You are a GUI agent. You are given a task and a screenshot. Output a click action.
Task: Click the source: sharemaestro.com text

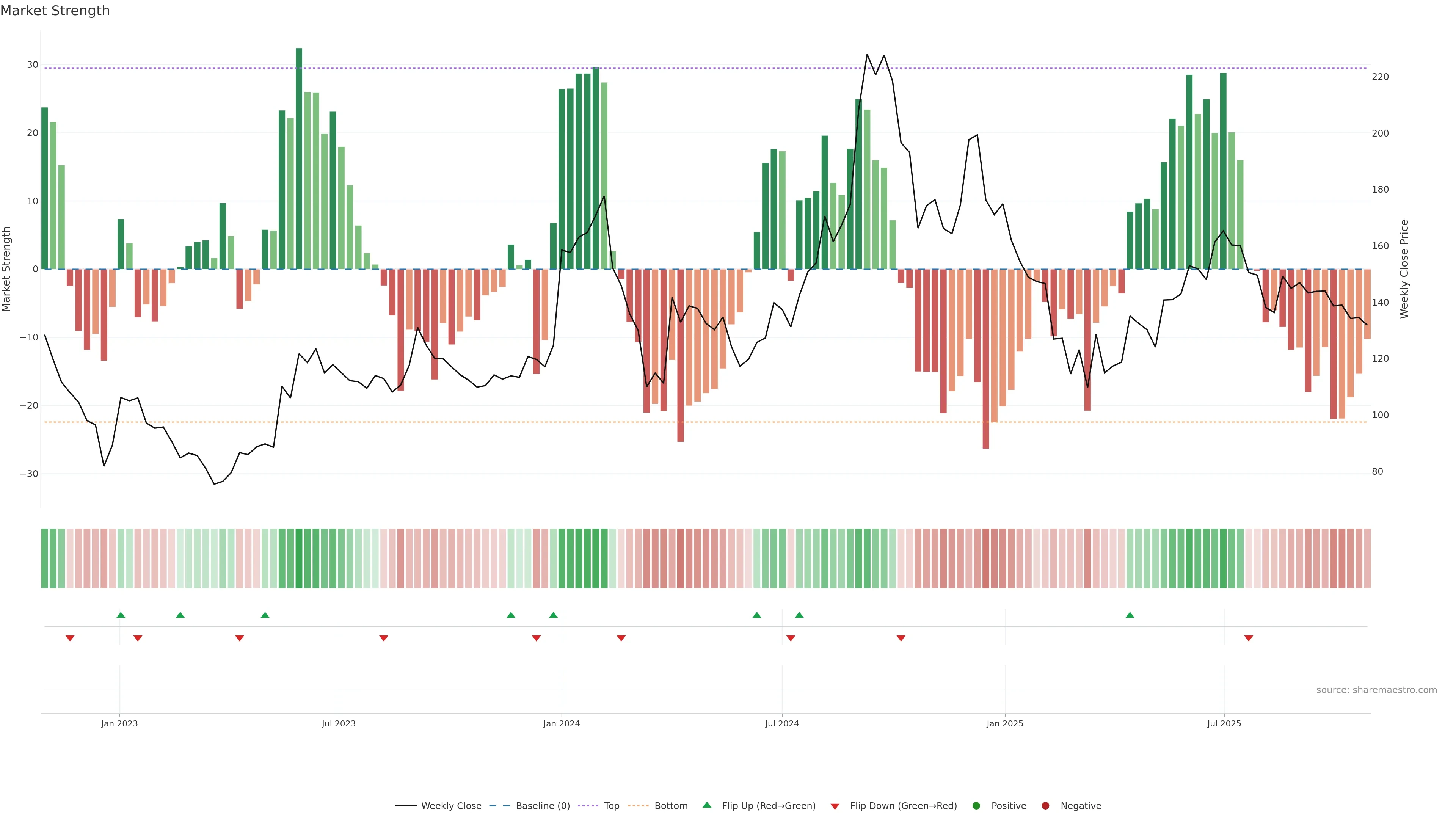(1376, 690)
